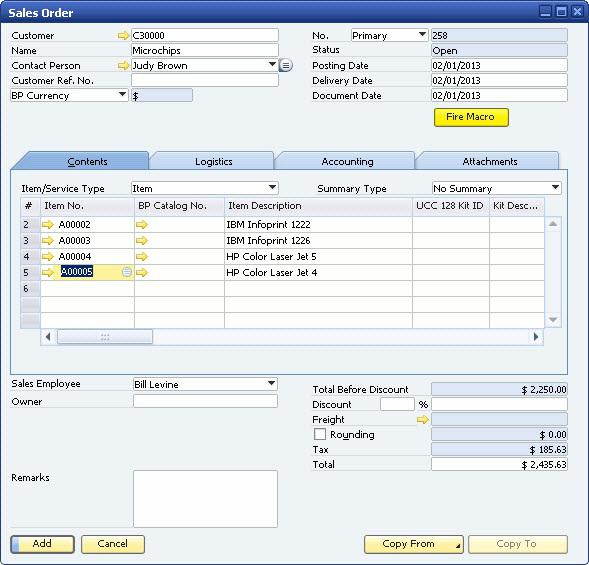The height and width of the screenshot is (565, 589).
Task: Click the Copy From button
Action: point(414,544)
